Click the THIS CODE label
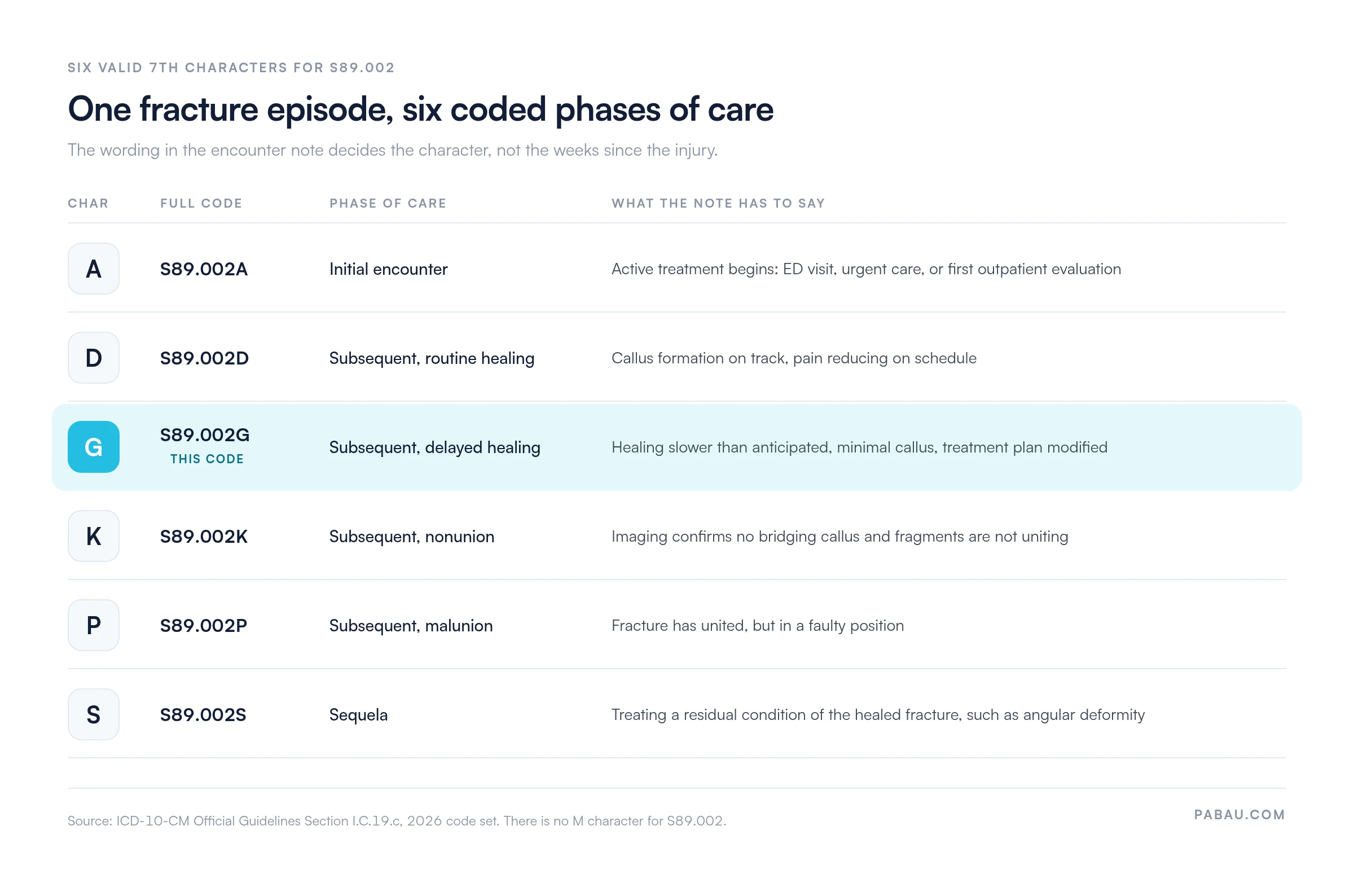The height and width of the screenshot is (896, 1354). (x=208, y=459)
